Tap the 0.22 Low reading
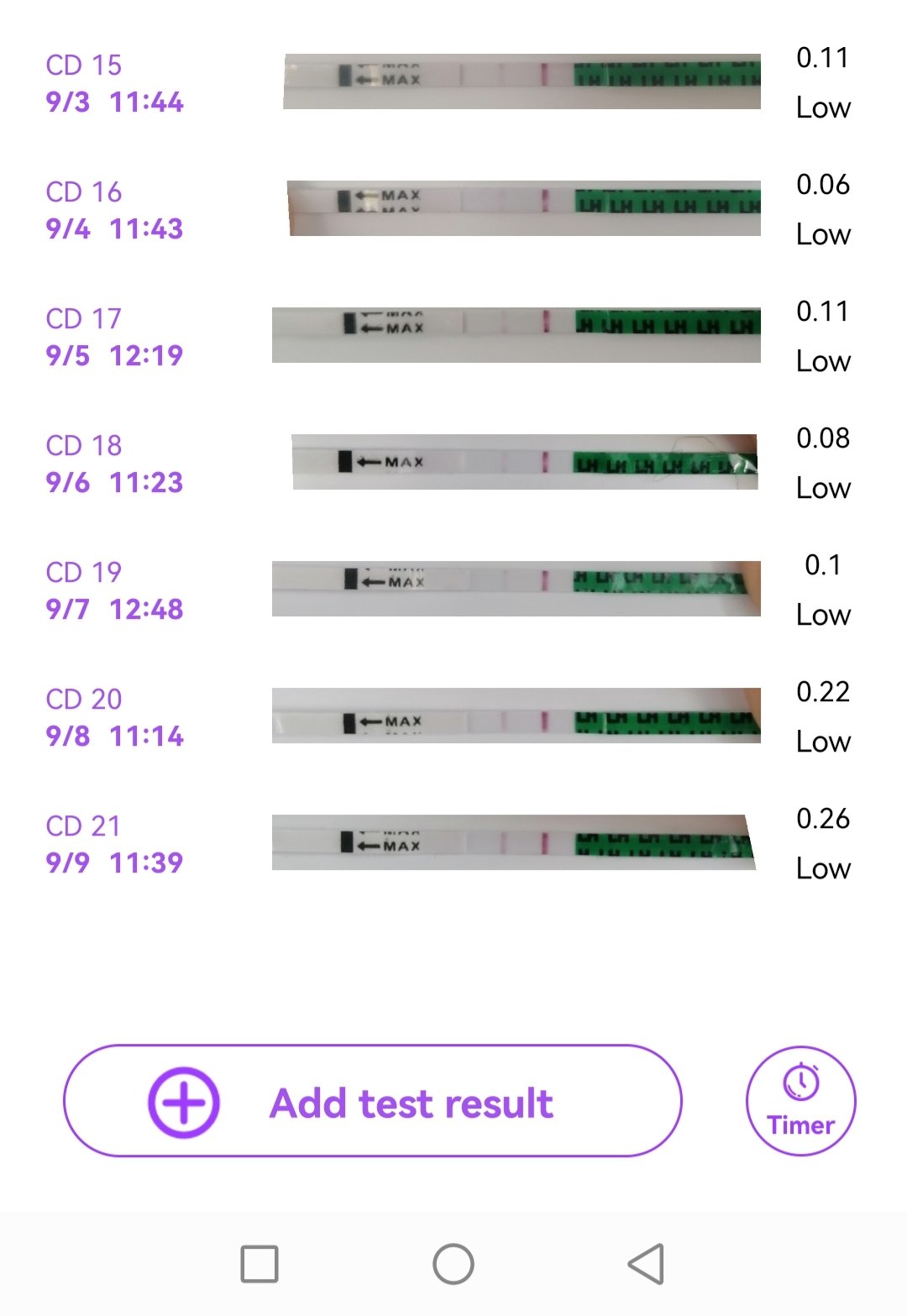Image resolution: width=907 pixels, height=1316 pixels. [823, 716]
